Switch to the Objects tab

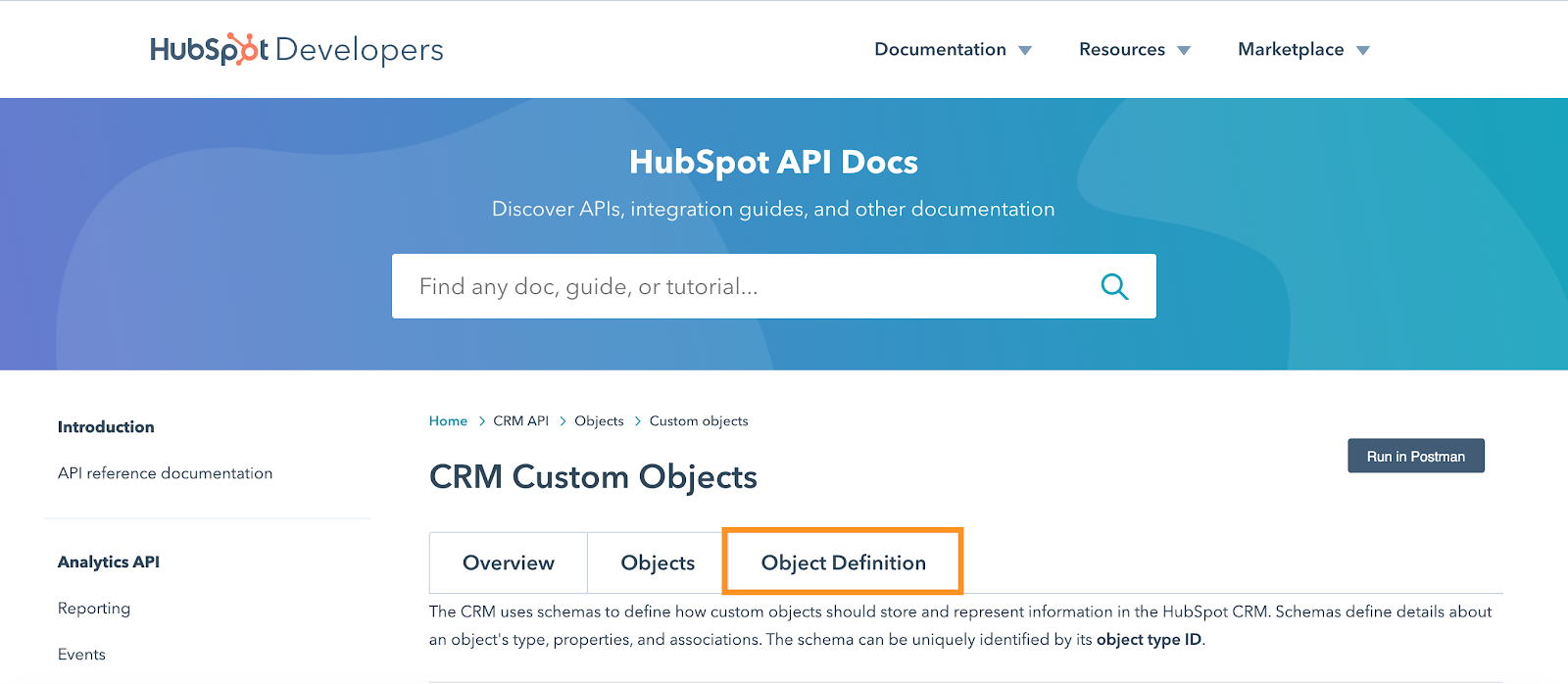click(x=658, y=562)
